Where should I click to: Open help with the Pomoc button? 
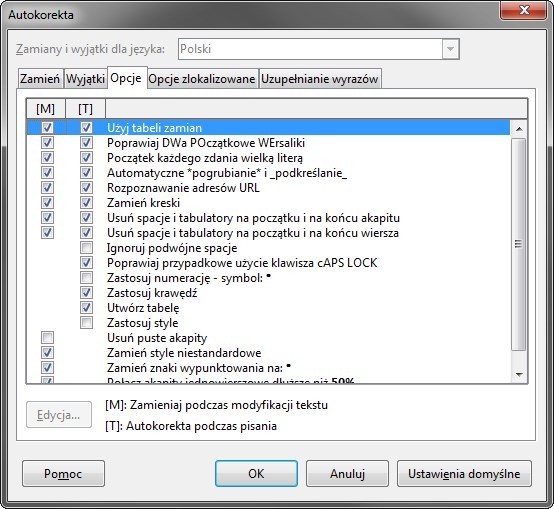pos(63,473)
